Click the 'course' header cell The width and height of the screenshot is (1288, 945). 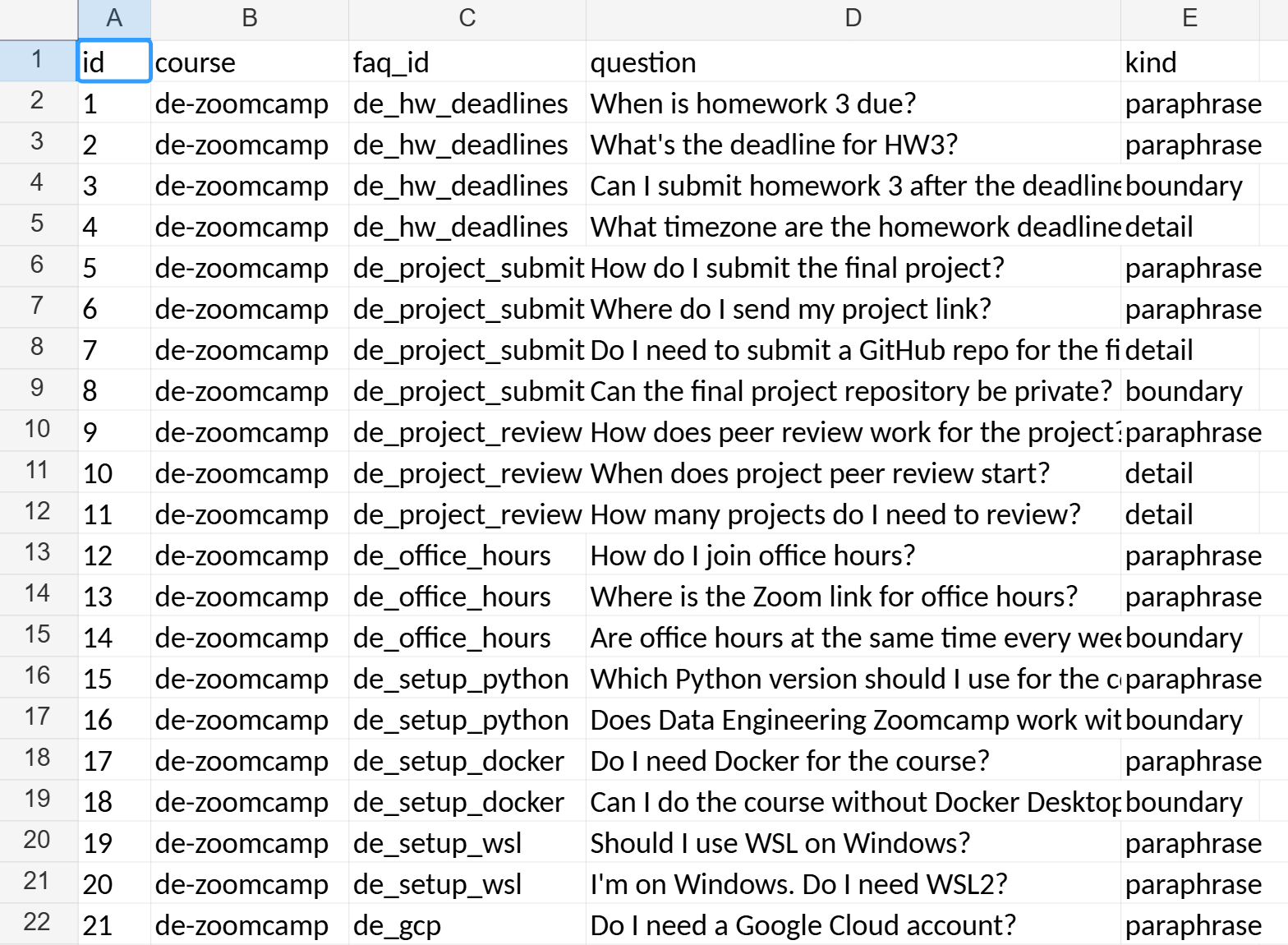250,62
